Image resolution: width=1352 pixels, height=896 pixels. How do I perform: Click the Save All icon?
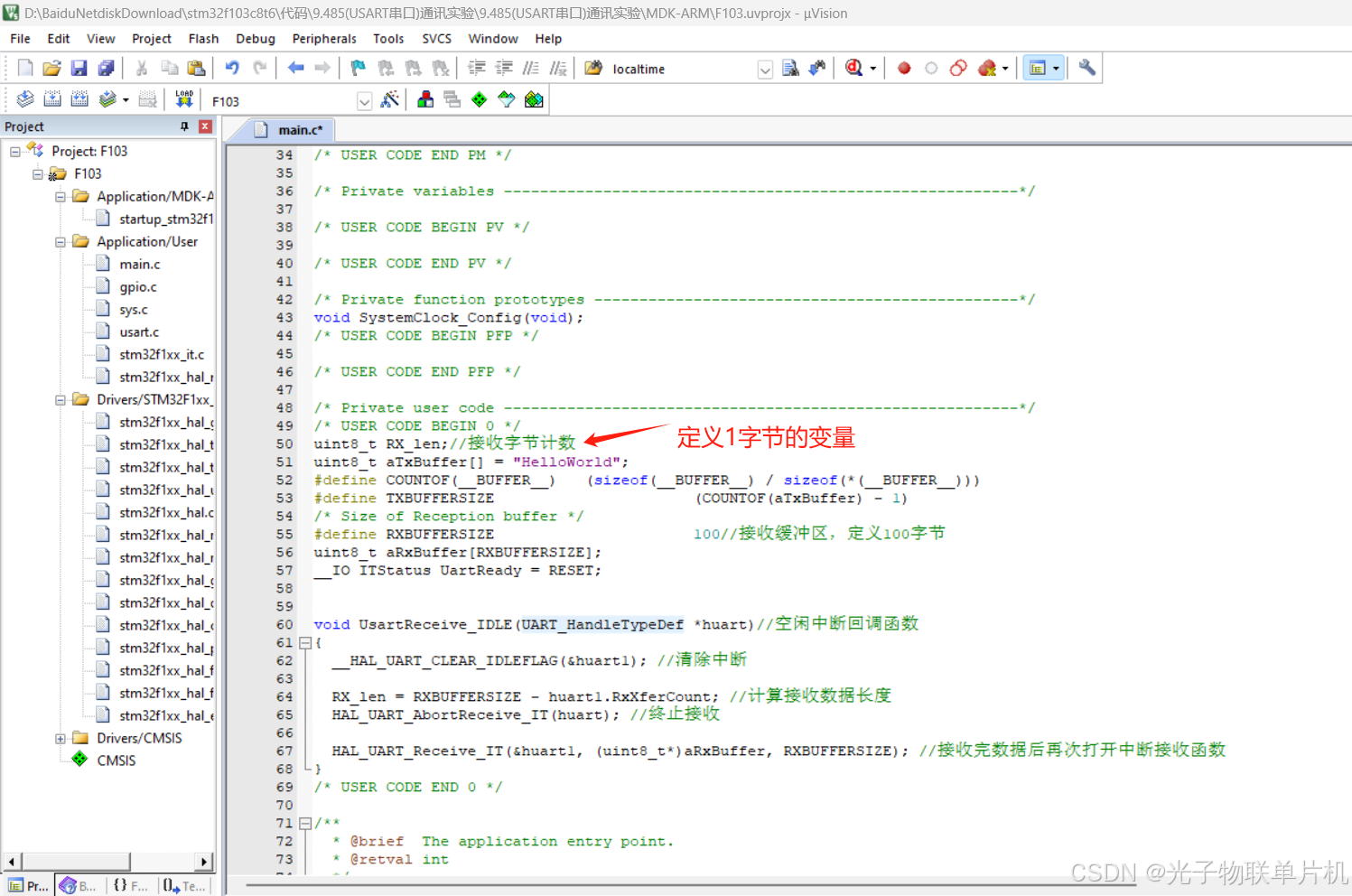[106, 69]
